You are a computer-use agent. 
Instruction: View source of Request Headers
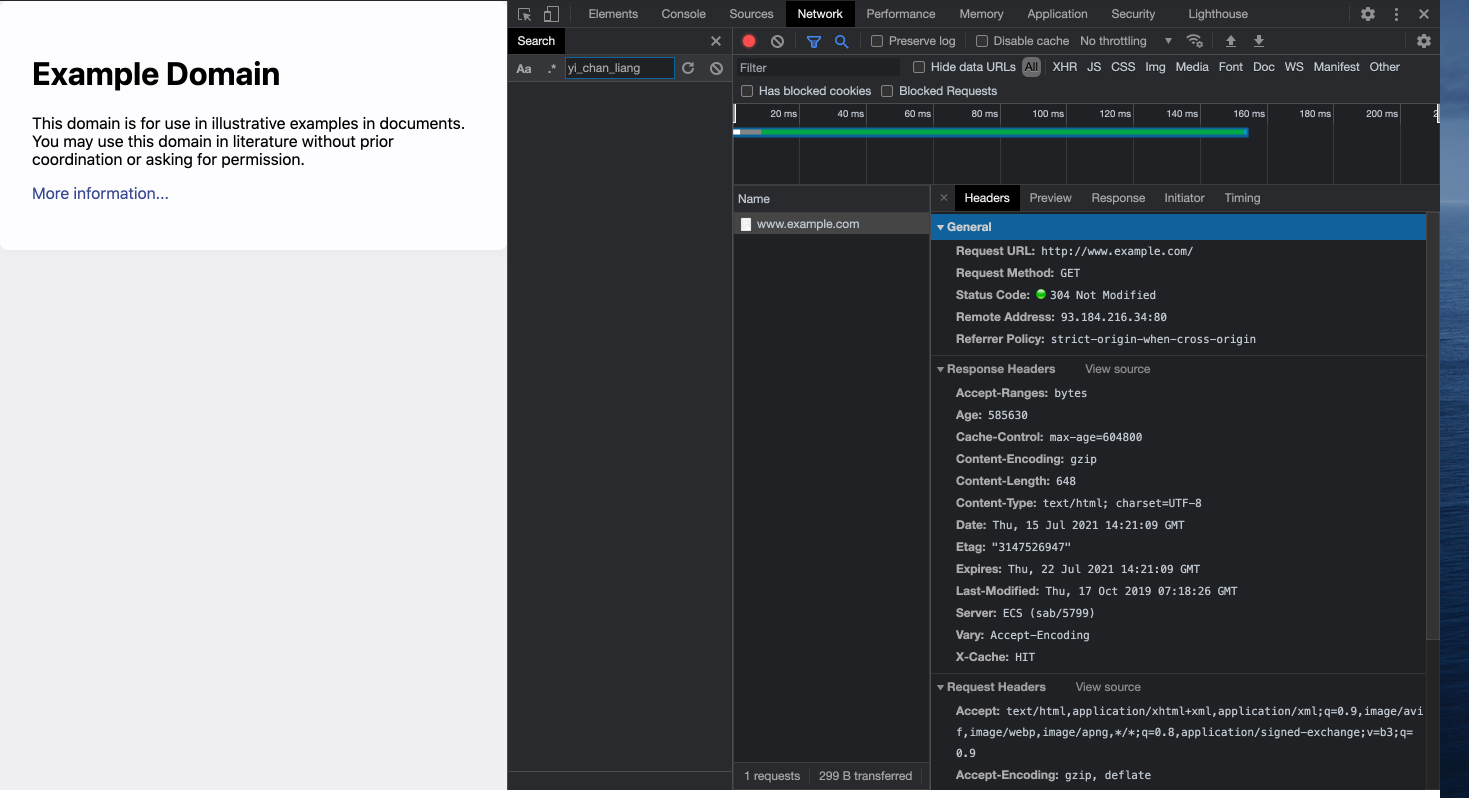coord(1107,687)
